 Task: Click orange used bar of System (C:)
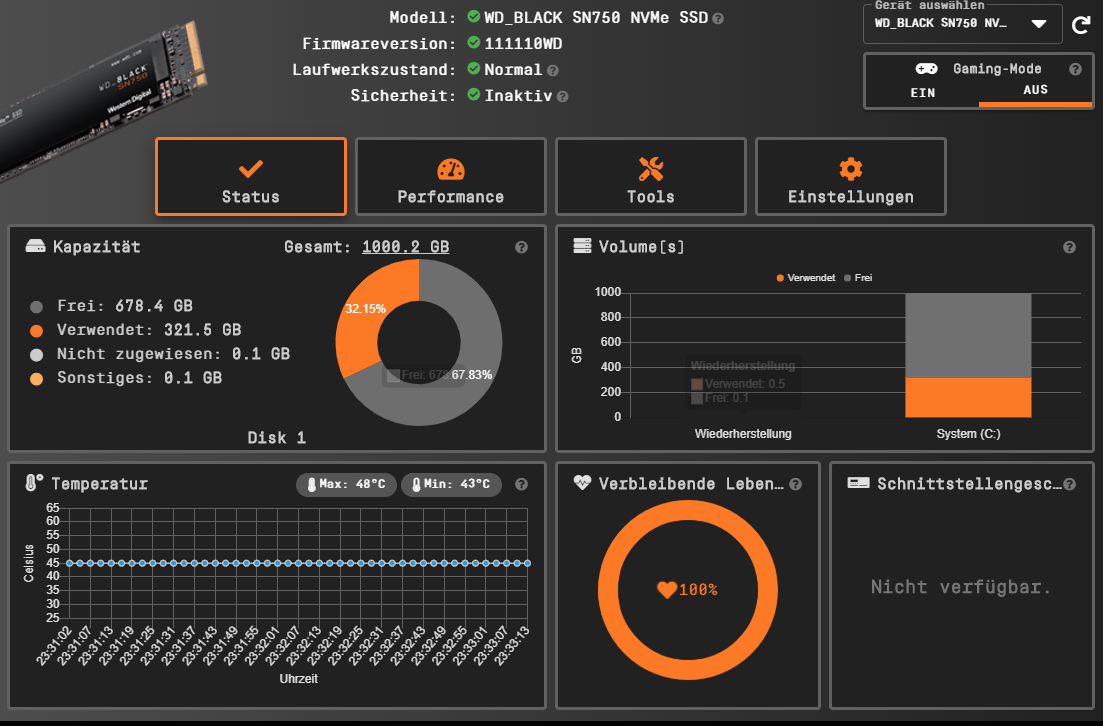tap(968, 397)
